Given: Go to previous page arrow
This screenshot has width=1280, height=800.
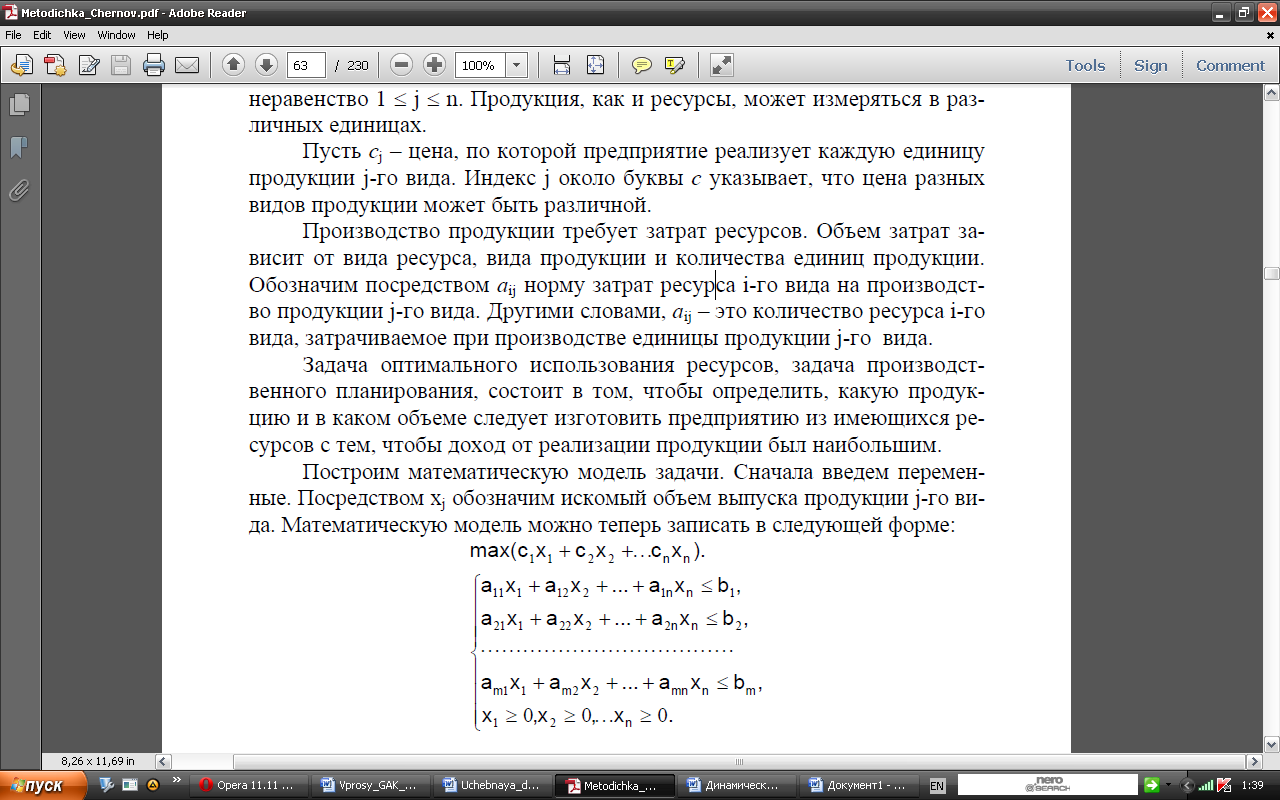Looking at the screenshot, I should [x=234, y=65].
